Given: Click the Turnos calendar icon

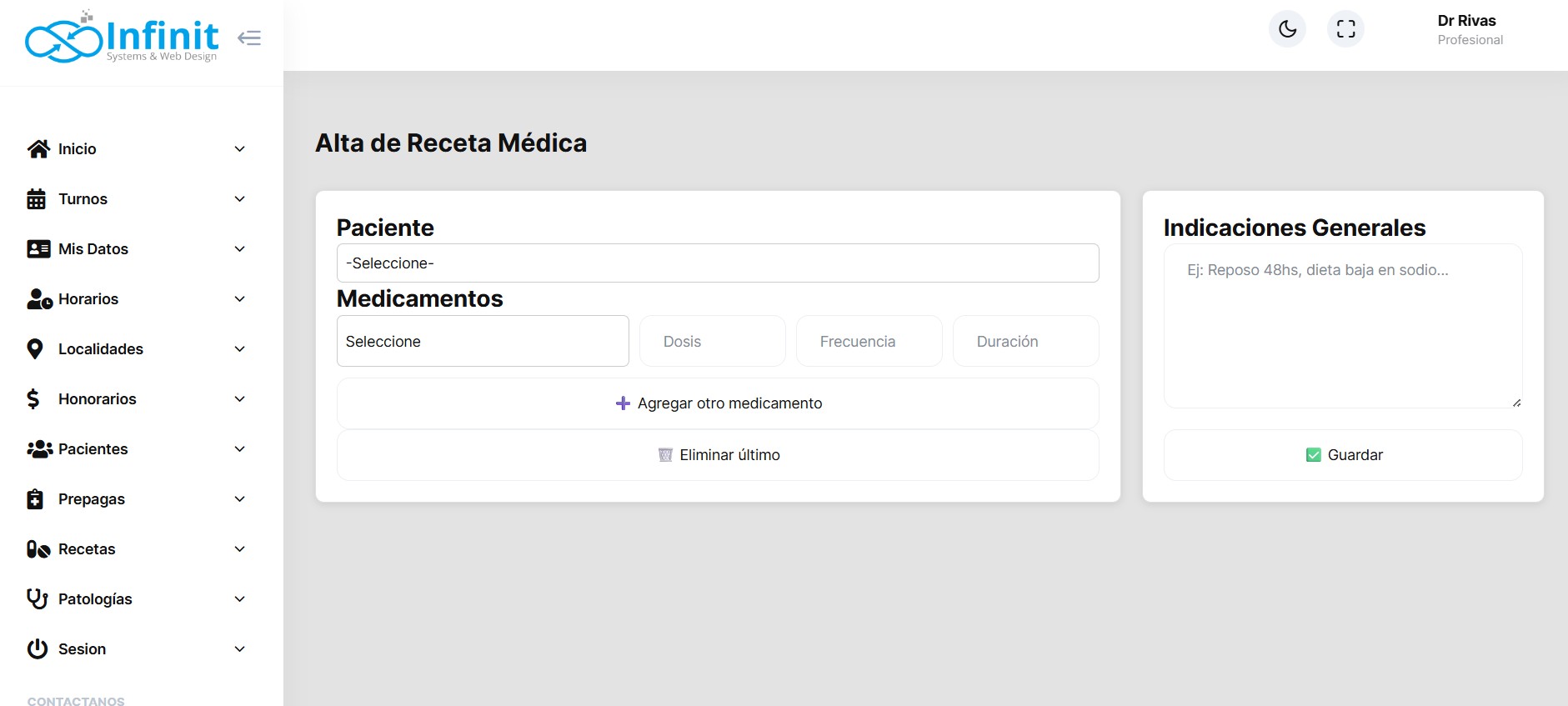Looking at the screenshot, I should coord(37,199).
